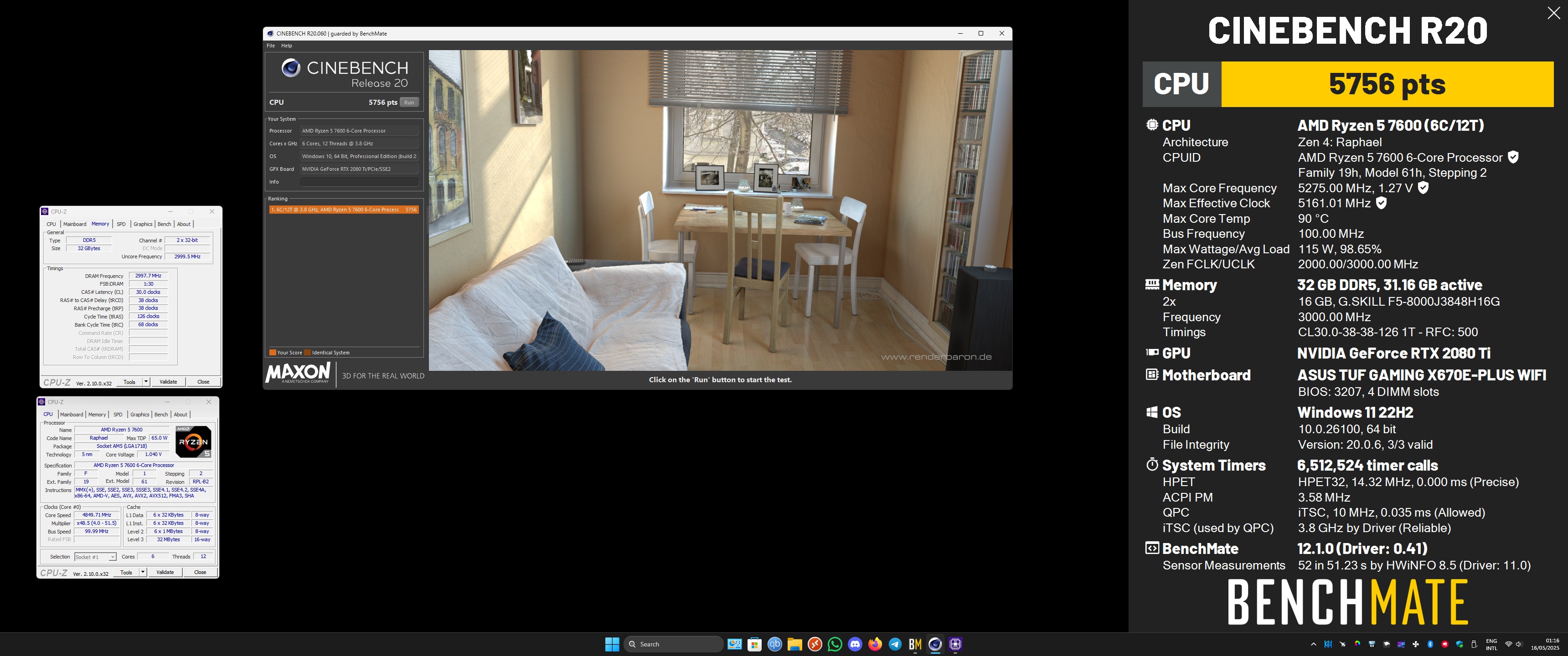
Task: Switch to Graphics tab in upper CPU-Z window
Action: pos(143,224)
